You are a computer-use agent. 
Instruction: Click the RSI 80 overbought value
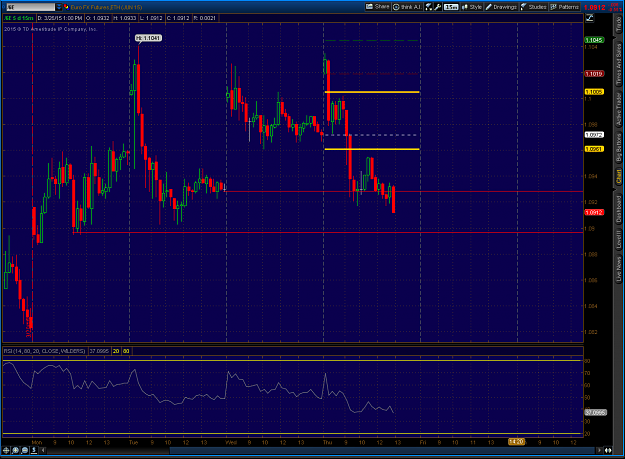click(126, 351)
